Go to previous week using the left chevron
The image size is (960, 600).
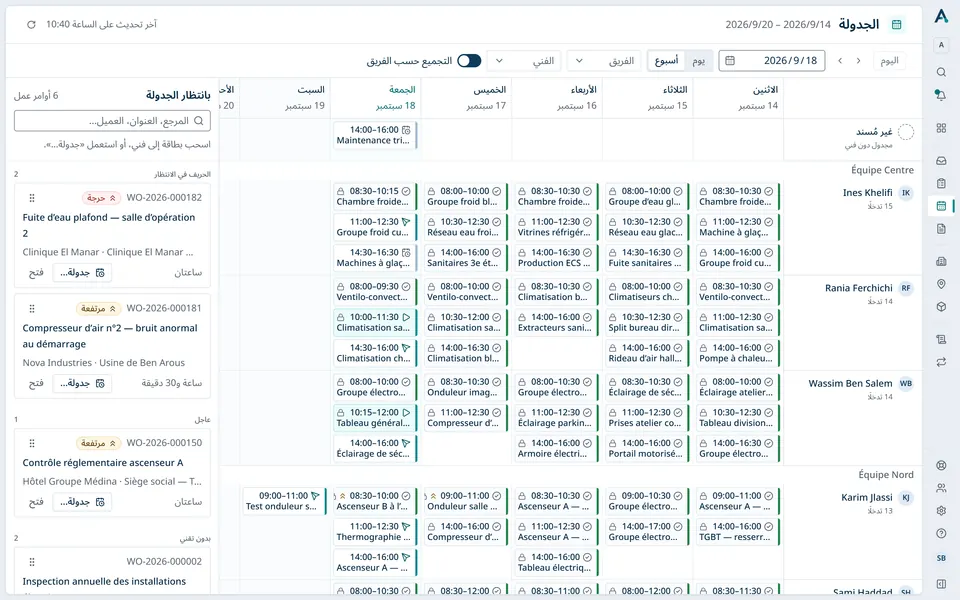pos(840,61)
